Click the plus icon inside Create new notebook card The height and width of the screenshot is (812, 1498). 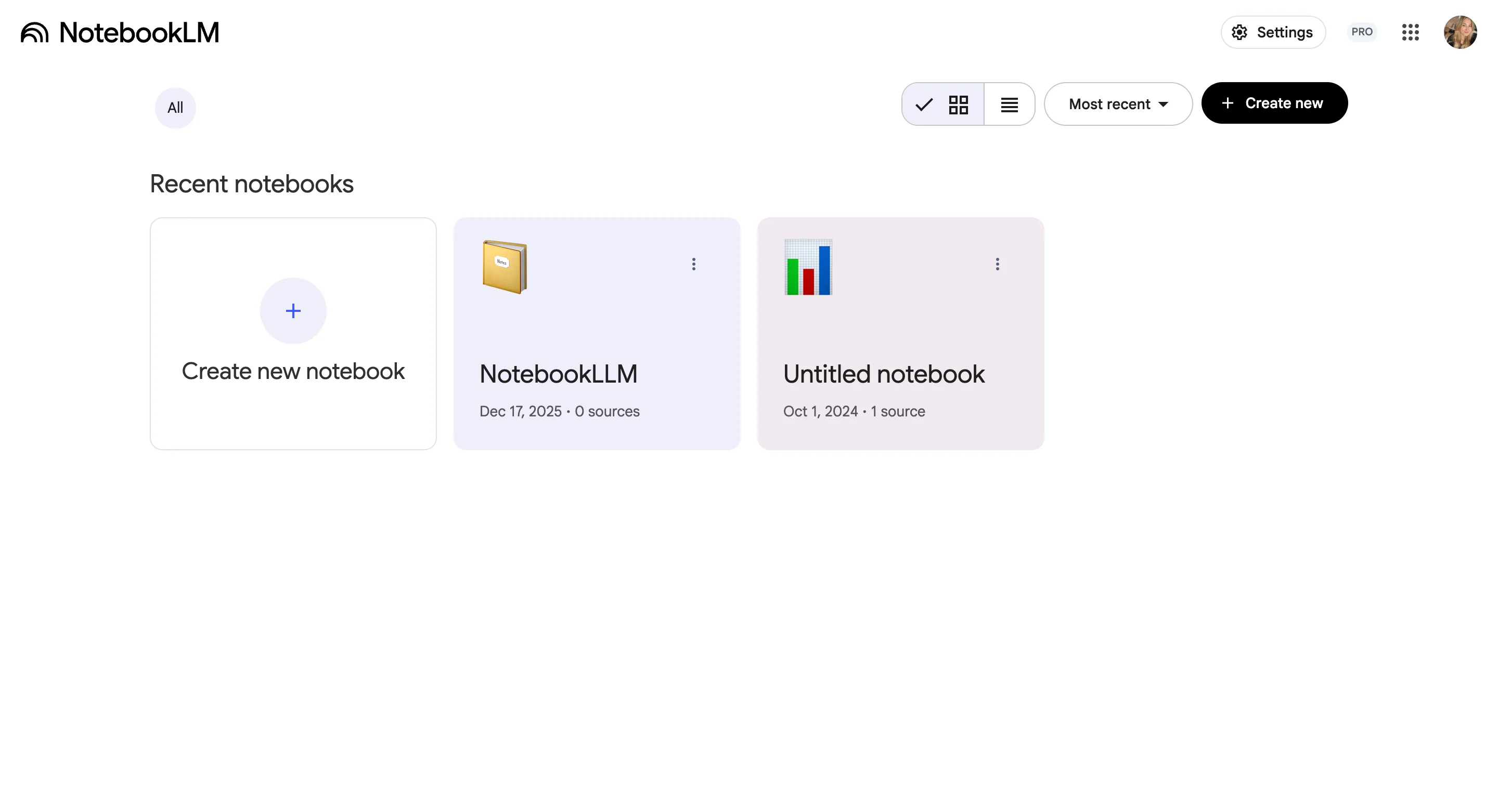tap(292, 310)
